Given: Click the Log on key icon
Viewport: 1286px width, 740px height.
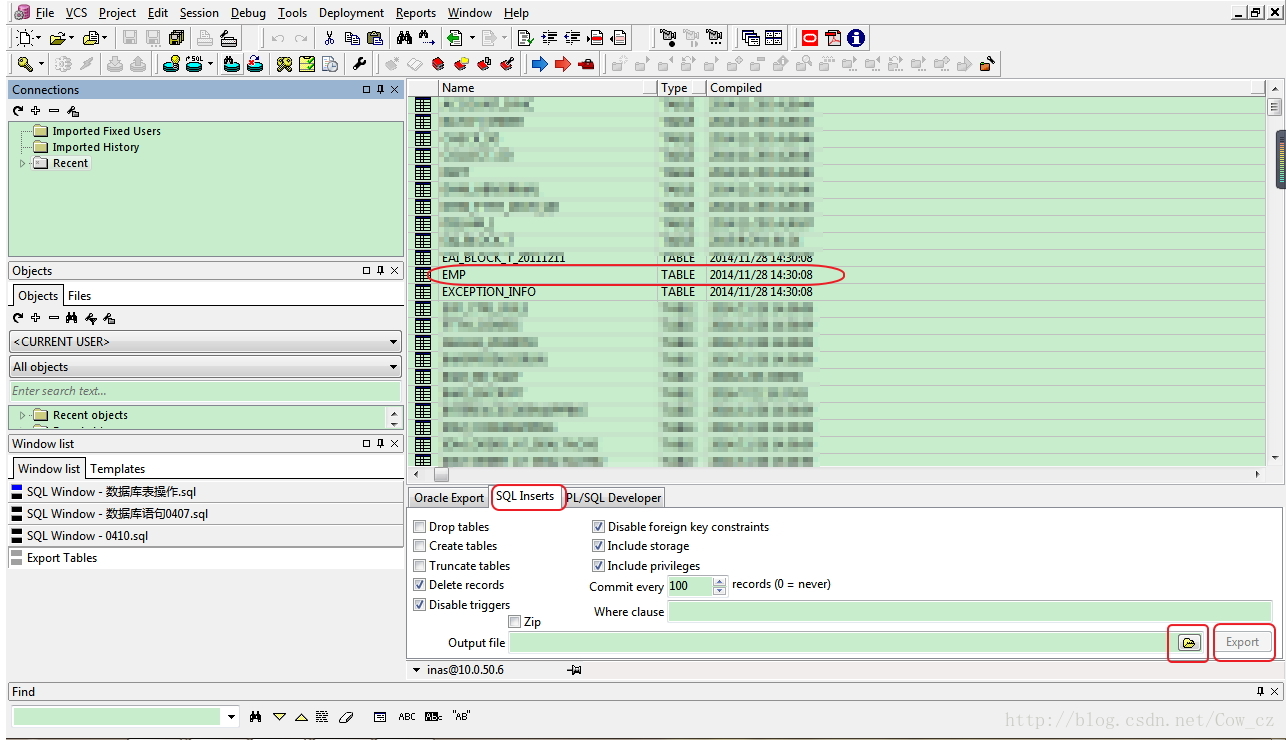Looking at the screenshot, I should coord(25,64).
